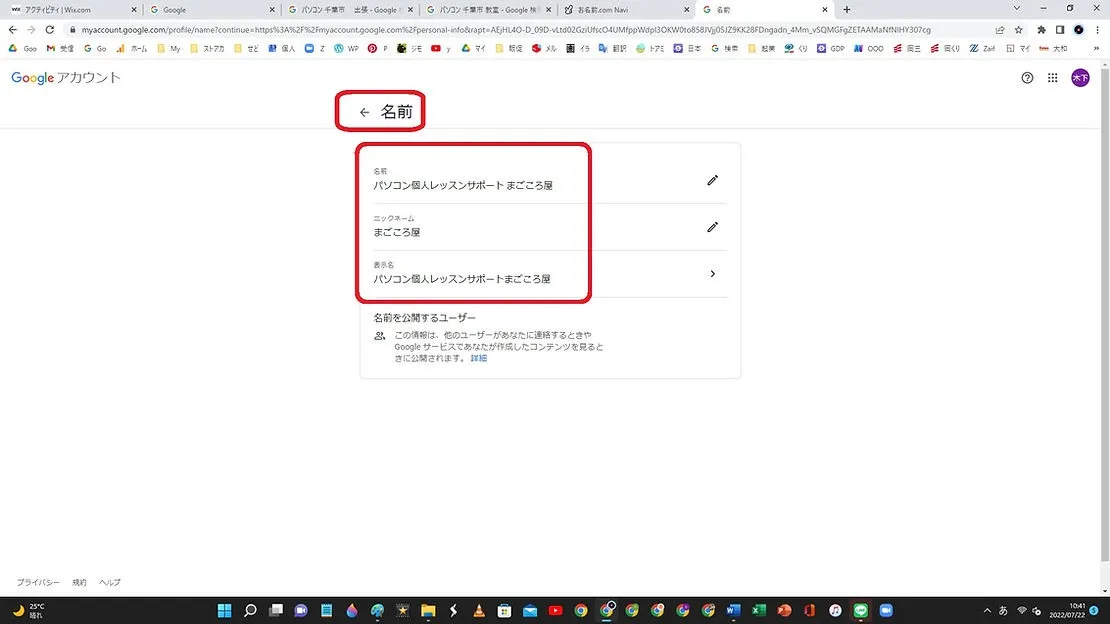Open the プライバシー footer link

(x=38, y=582)
